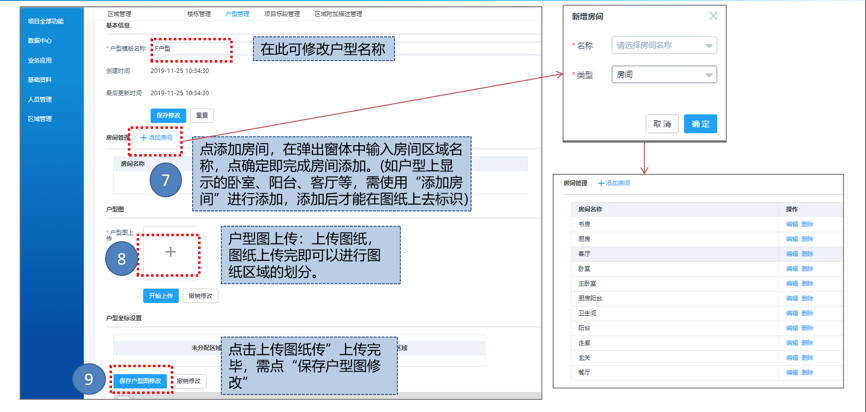
Task: Delete the 走廊 room row
Action: click(807, 343)
